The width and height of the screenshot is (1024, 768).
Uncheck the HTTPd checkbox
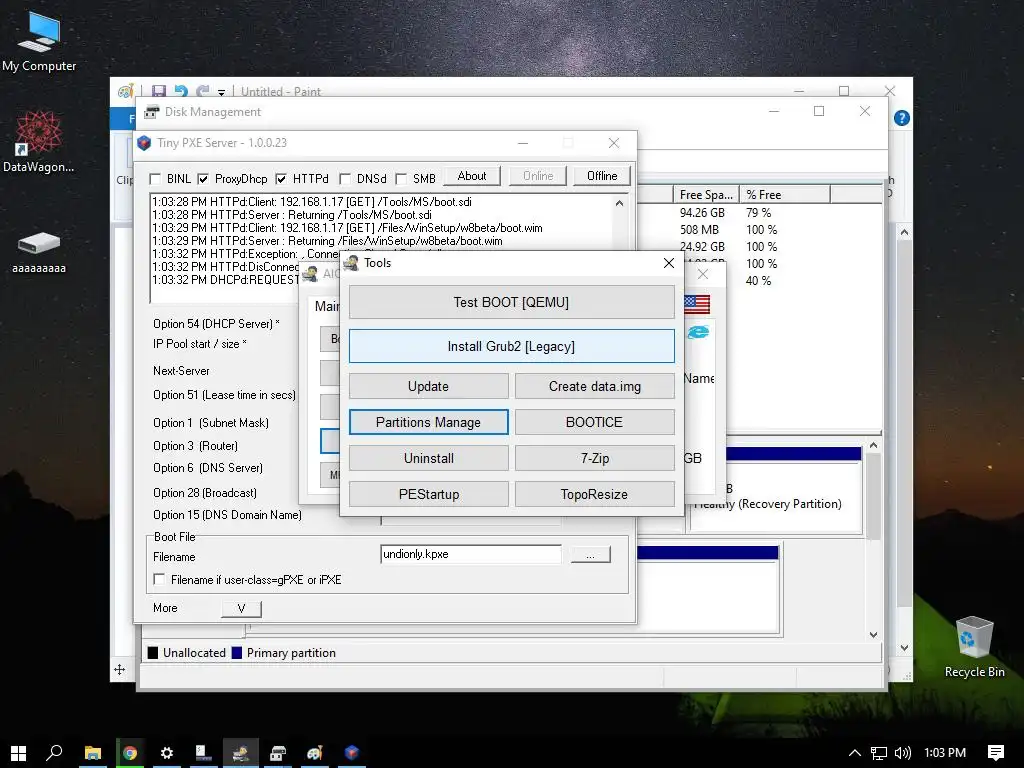[x=281, y=179]
